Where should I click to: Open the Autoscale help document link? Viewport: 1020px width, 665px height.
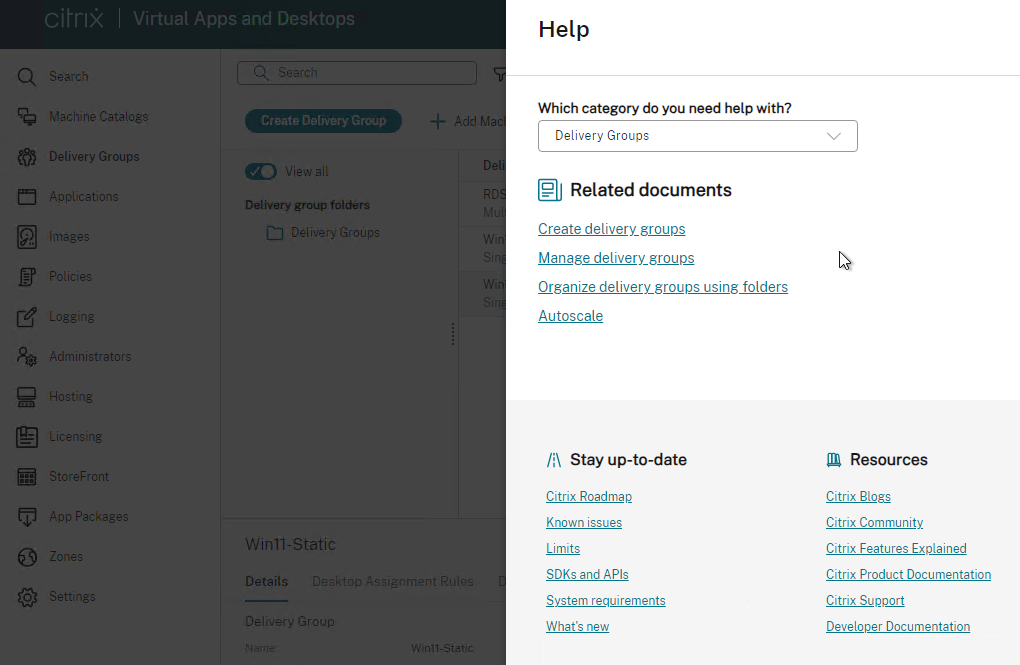570,316
